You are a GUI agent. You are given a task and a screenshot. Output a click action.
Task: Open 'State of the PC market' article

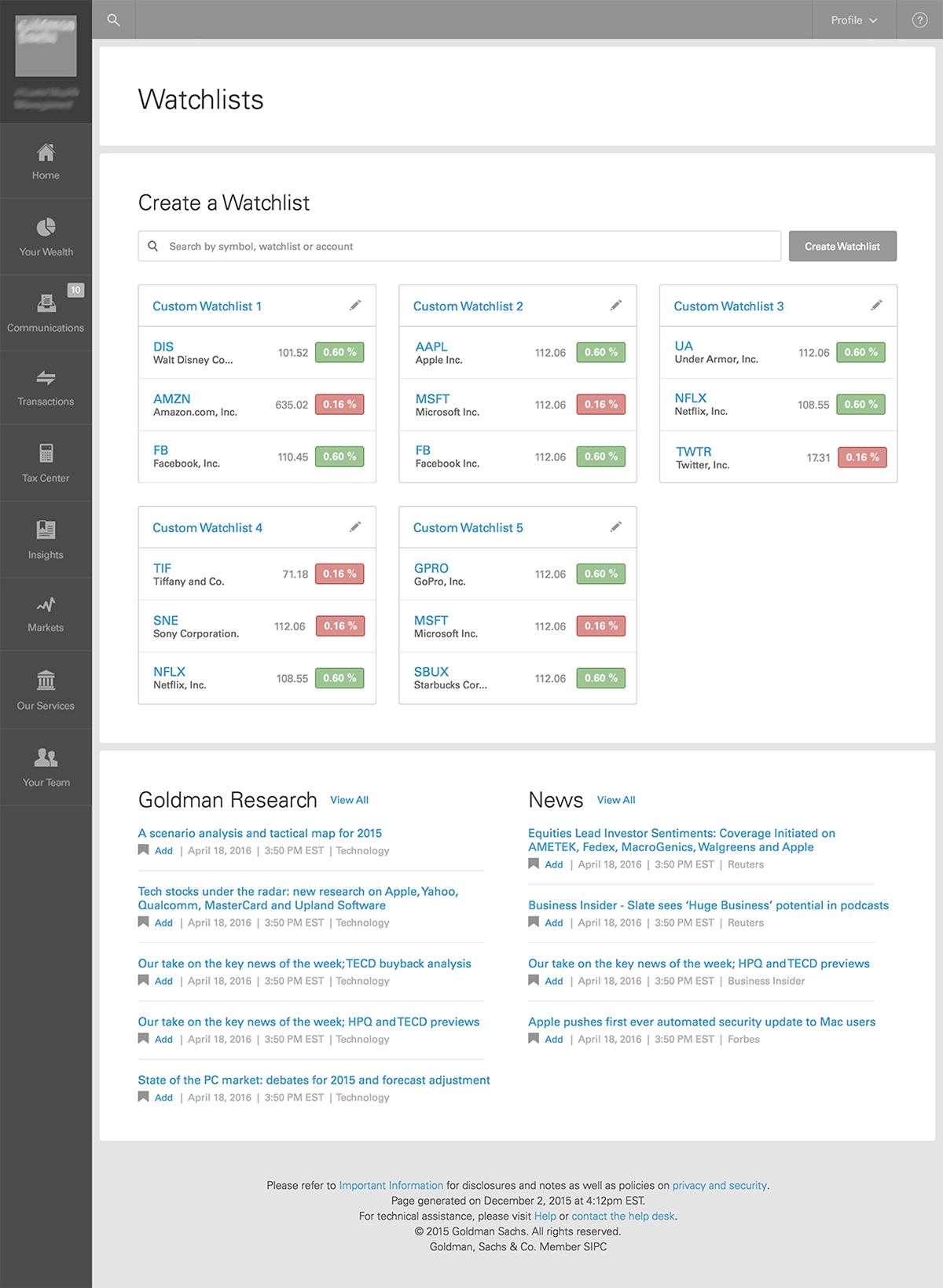tap(314, 1080)
